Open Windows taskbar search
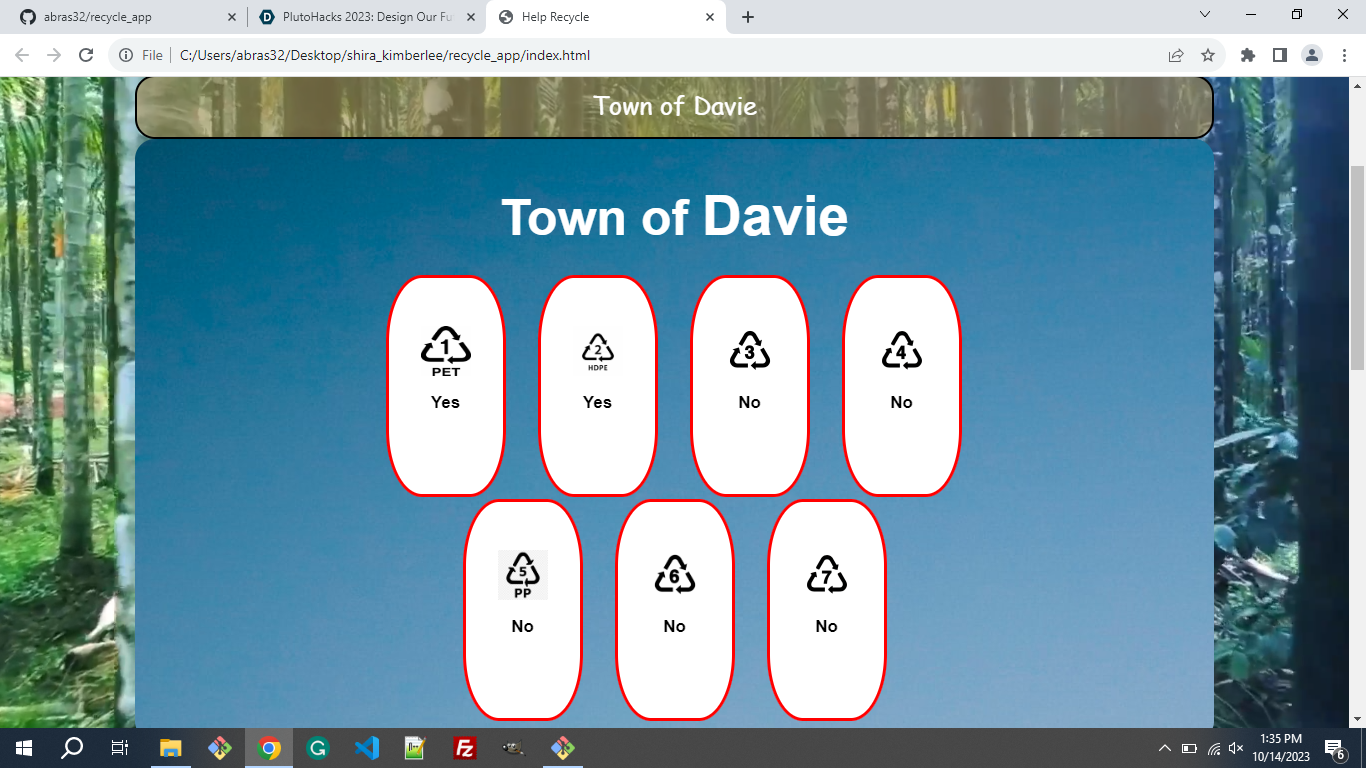1366x768 pixels. coord(72,748)
